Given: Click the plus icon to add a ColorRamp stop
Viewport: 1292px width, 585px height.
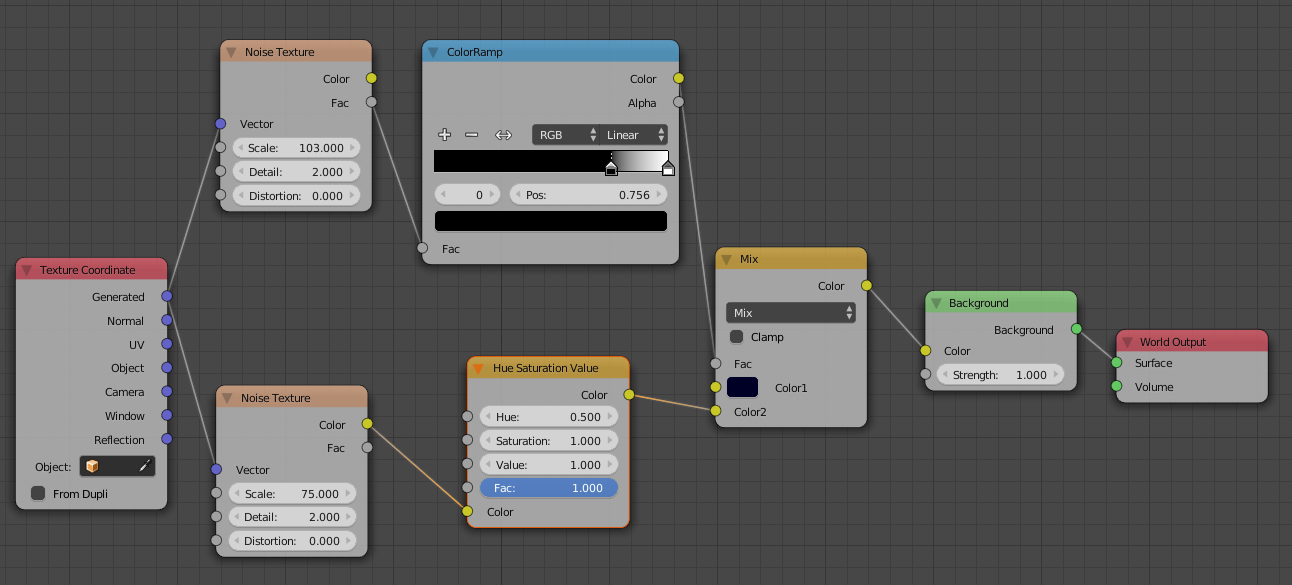Looking at the screenshot, I should (x=445, y=135).
